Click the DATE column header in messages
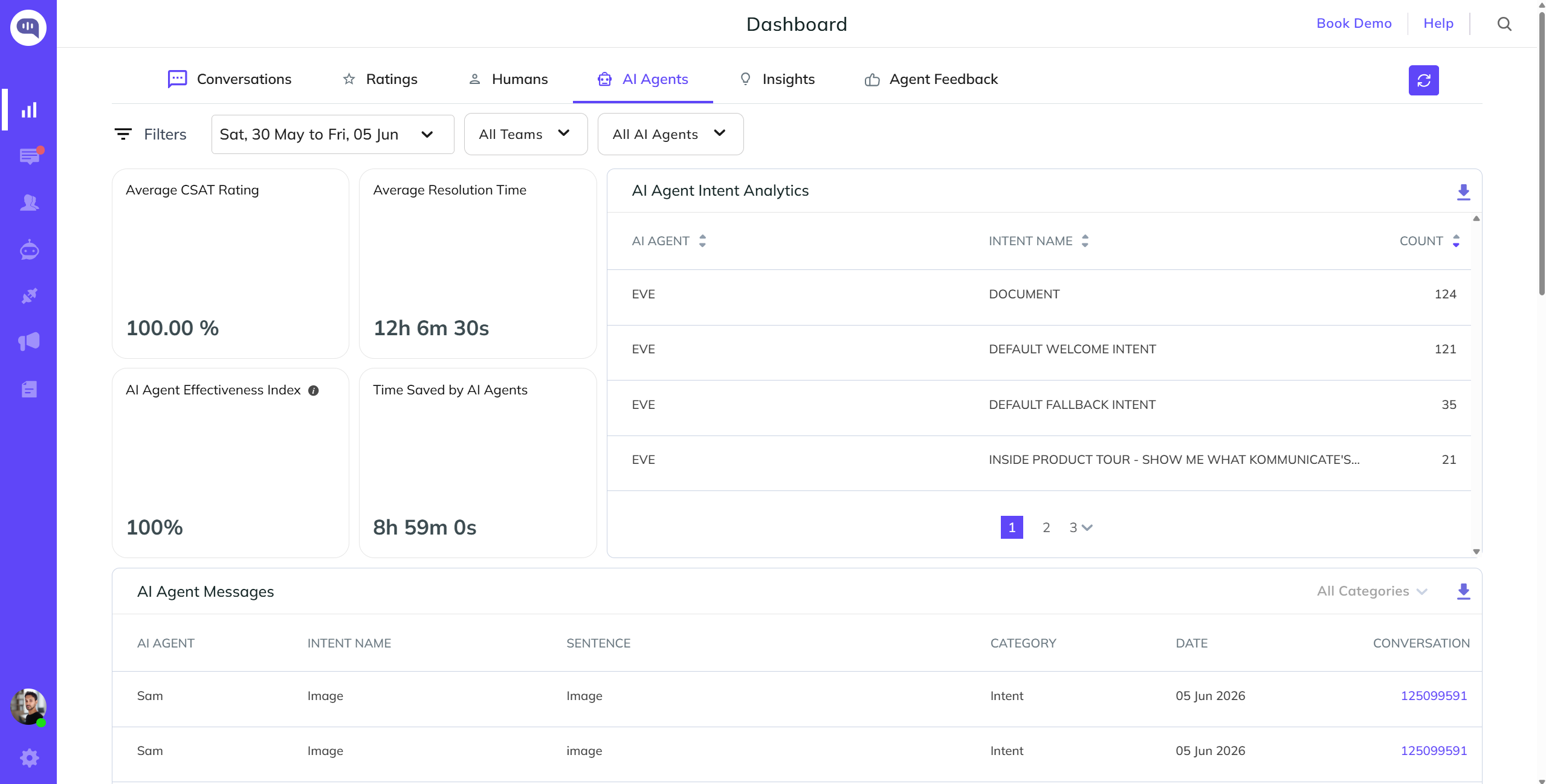 tap(1191, 643)
